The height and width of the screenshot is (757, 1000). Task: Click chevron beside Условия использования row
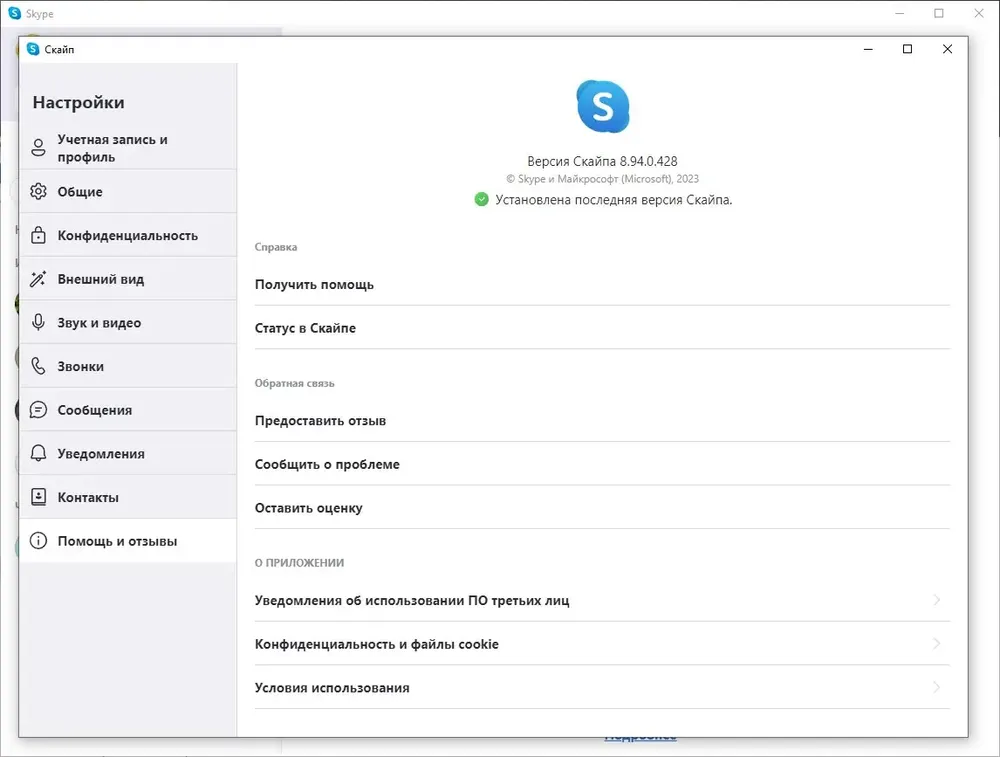pos(936,687)
